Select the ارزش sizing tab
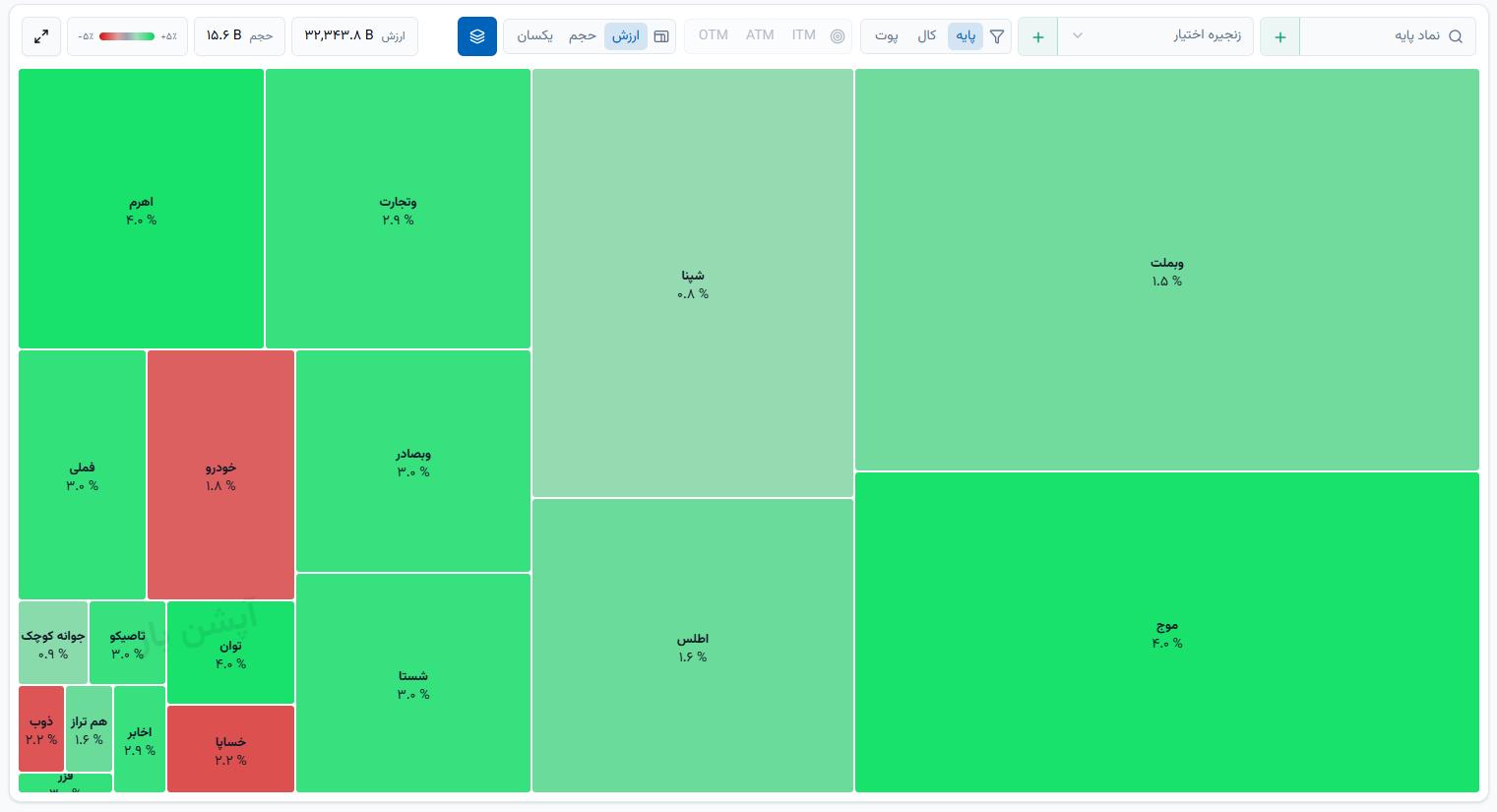 626,36
